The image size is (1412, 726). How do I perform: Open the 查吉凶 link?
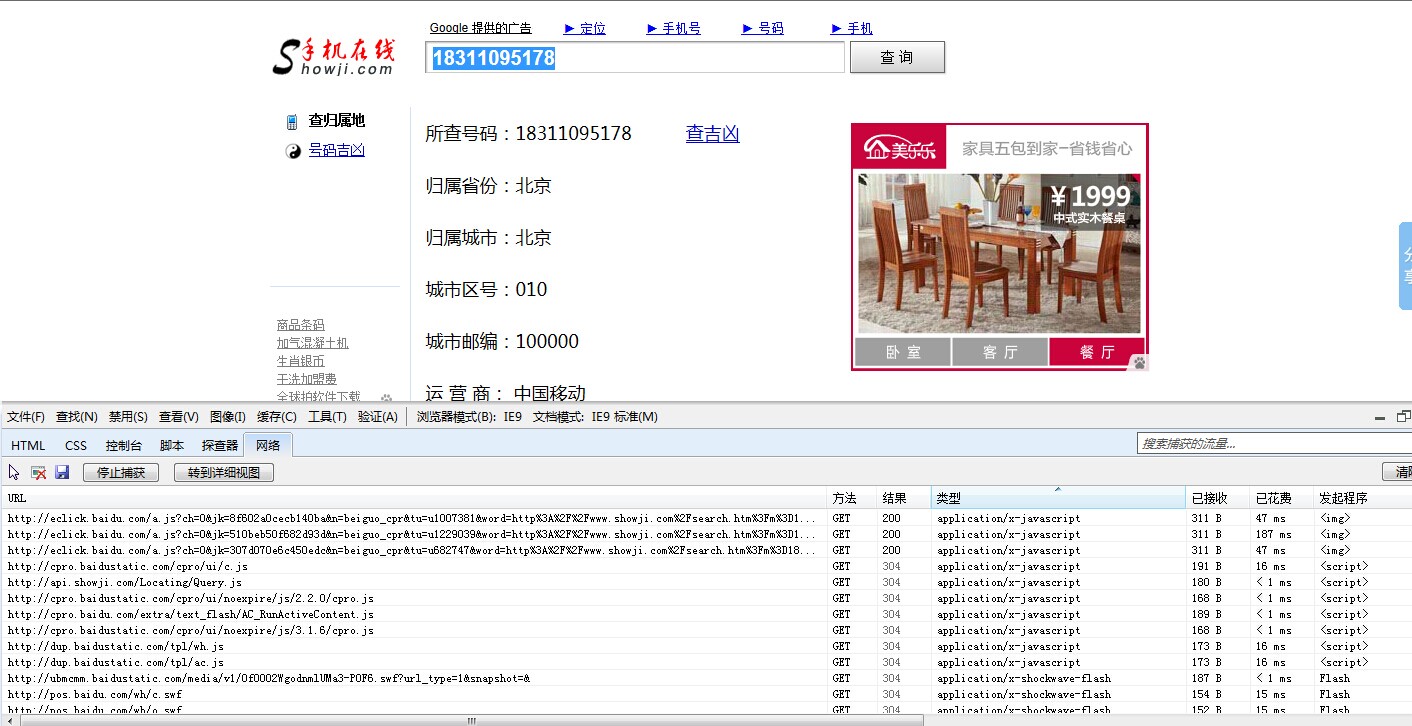pyautogui.click(x=712, y=133)
